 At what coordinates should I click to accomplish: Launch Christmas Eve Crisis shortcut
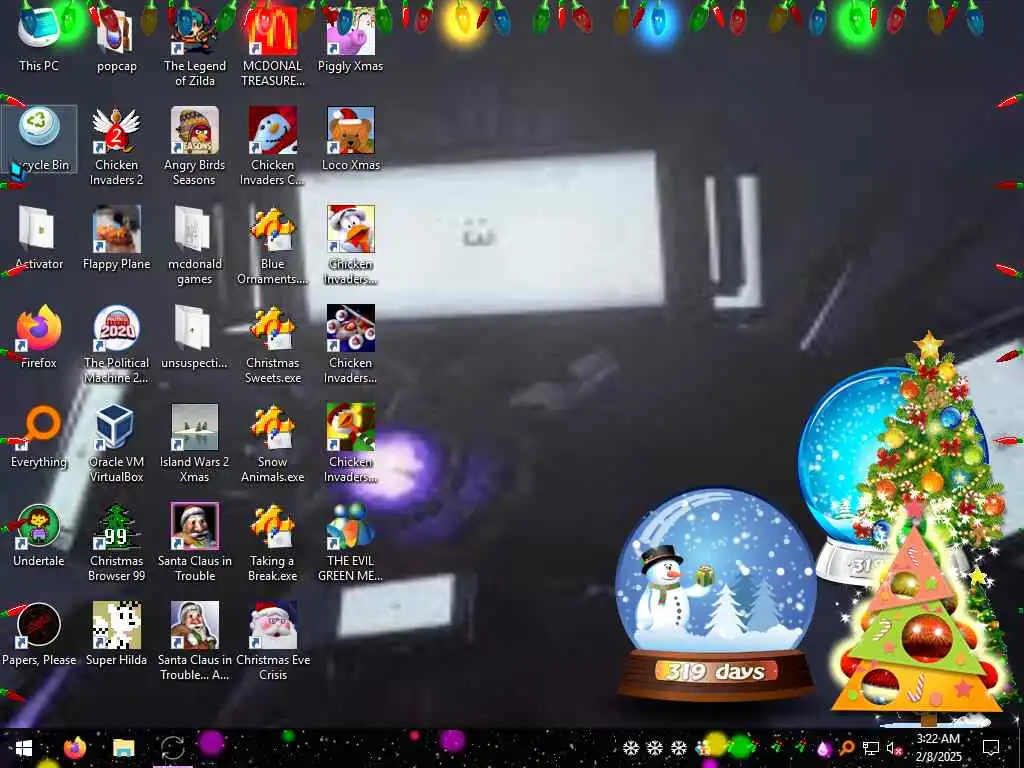coord(272,641)
